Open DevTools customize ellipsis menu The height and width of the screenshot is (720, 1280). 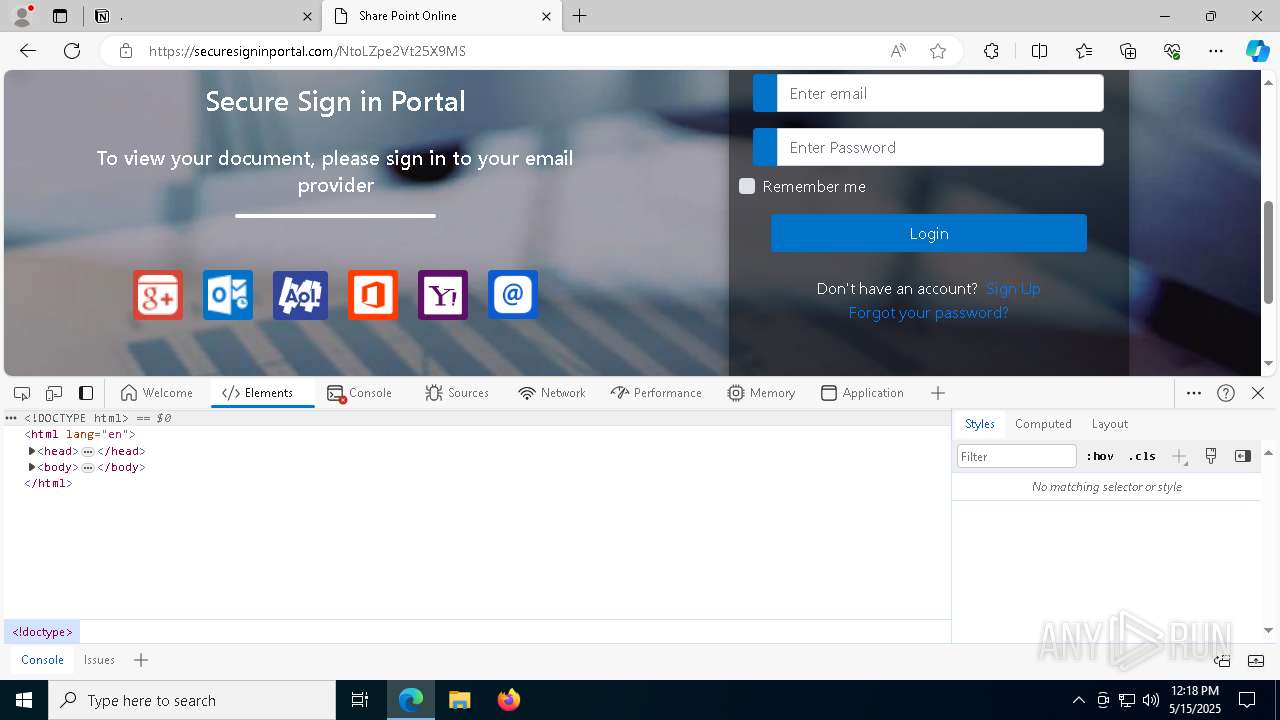click(x=1194, y=393)
